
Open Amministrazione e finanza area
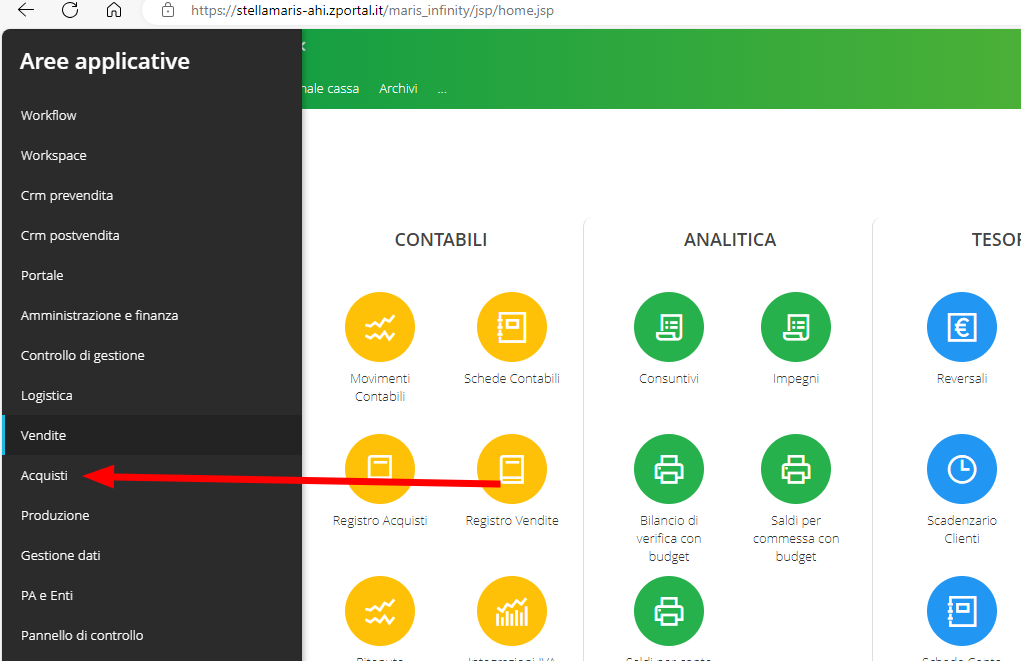(99, 316)
